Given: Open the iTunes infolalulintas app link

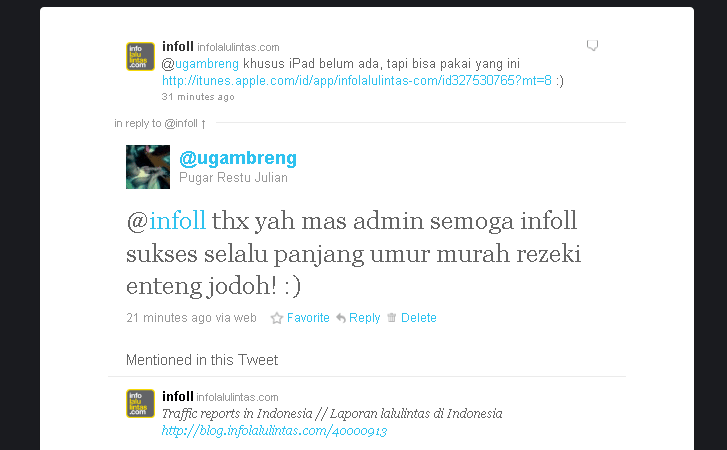Looking at the screenshot, I should pyautogui.click(x=357, y=81).
